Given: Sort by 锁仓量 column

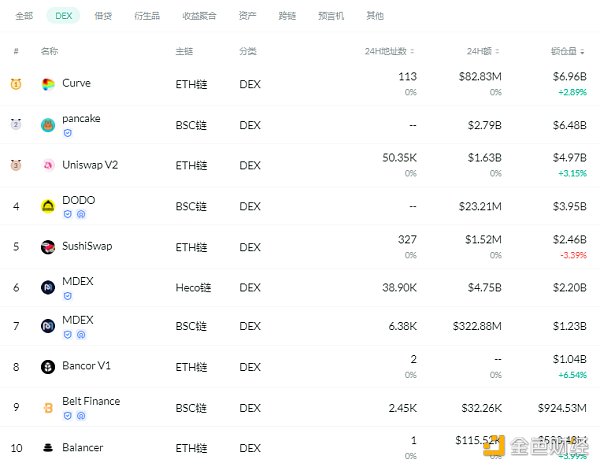Looking at the screenshot, I should tap(568, 51).
